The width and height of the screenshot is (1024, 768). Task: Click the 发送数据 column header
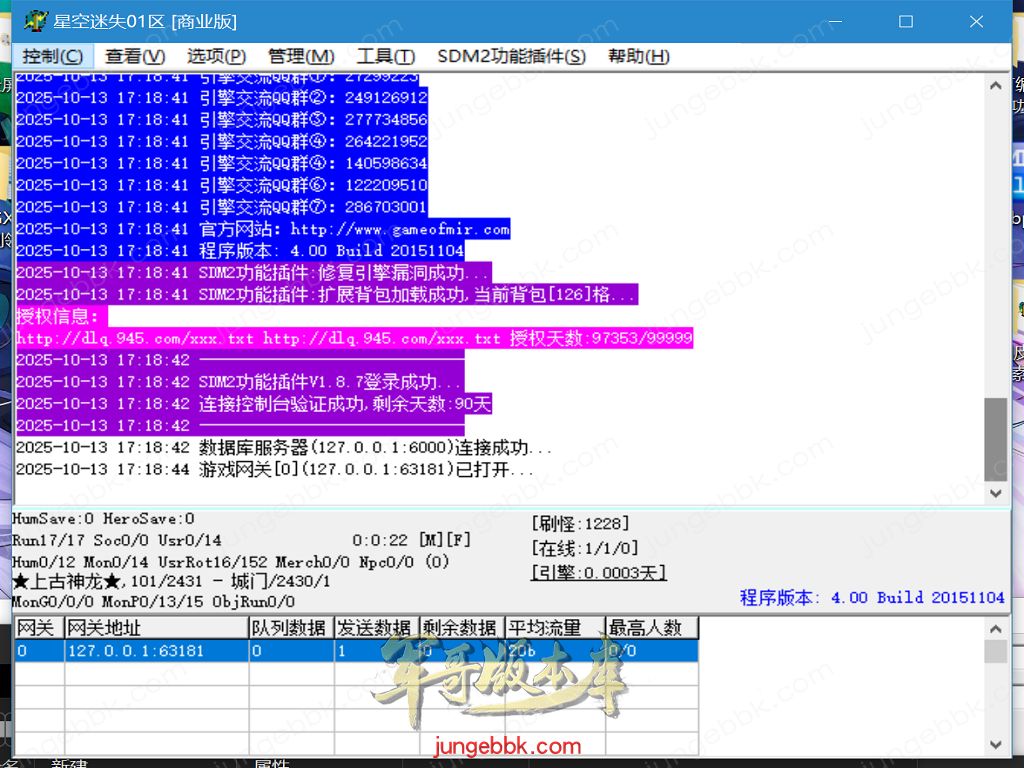pyautogui.click(x=376, y=628)
